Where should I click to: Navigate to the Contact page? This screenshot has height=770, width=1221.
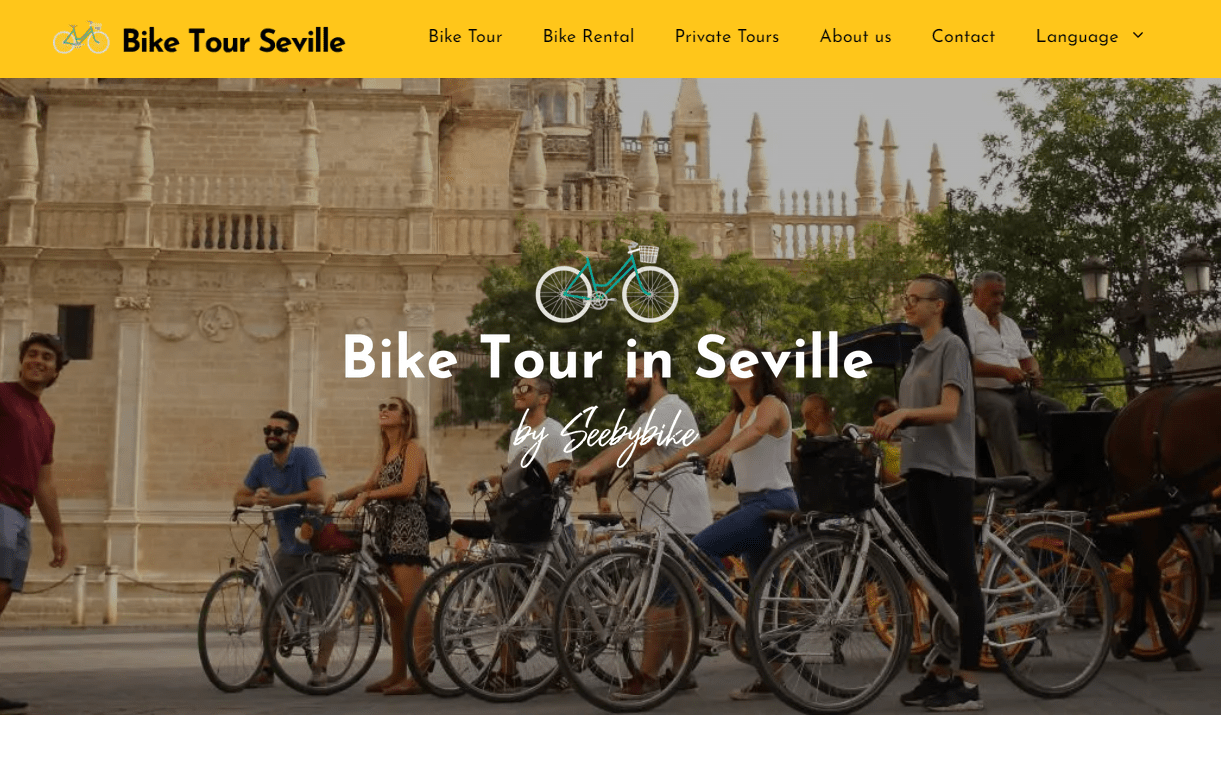point(963,37)
